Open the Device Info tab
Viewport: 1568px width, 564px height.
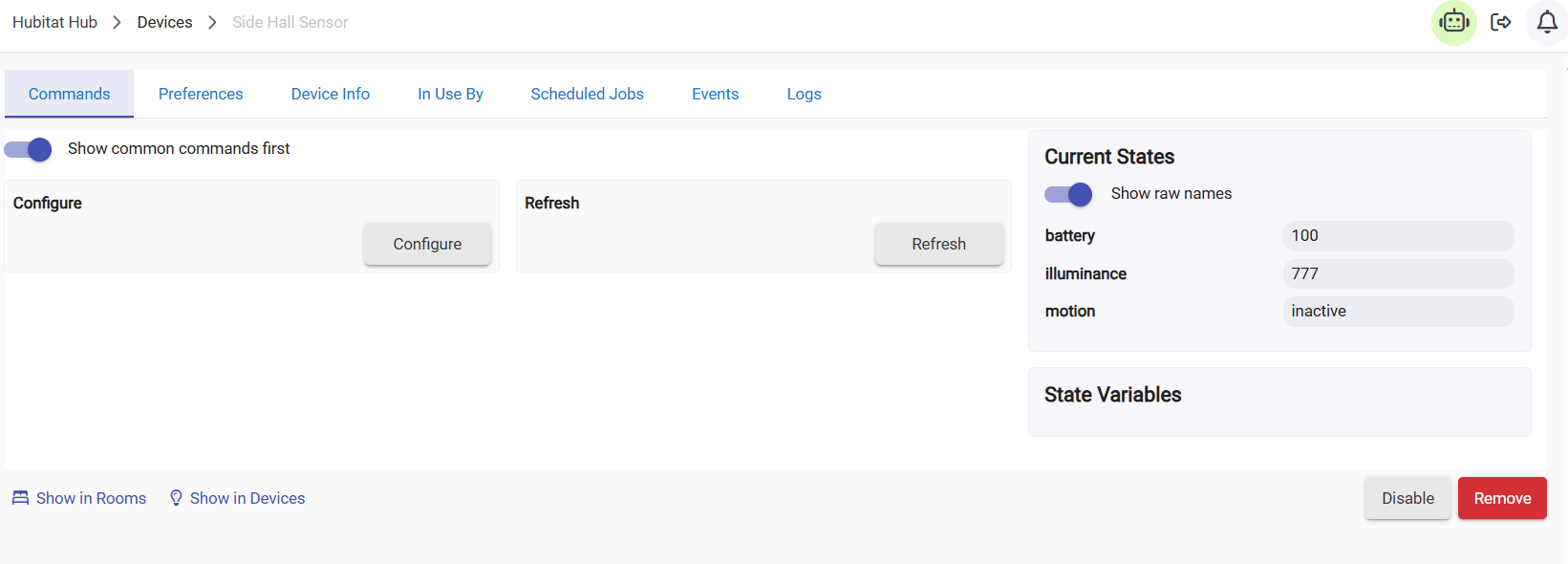(x=330, y=94)
